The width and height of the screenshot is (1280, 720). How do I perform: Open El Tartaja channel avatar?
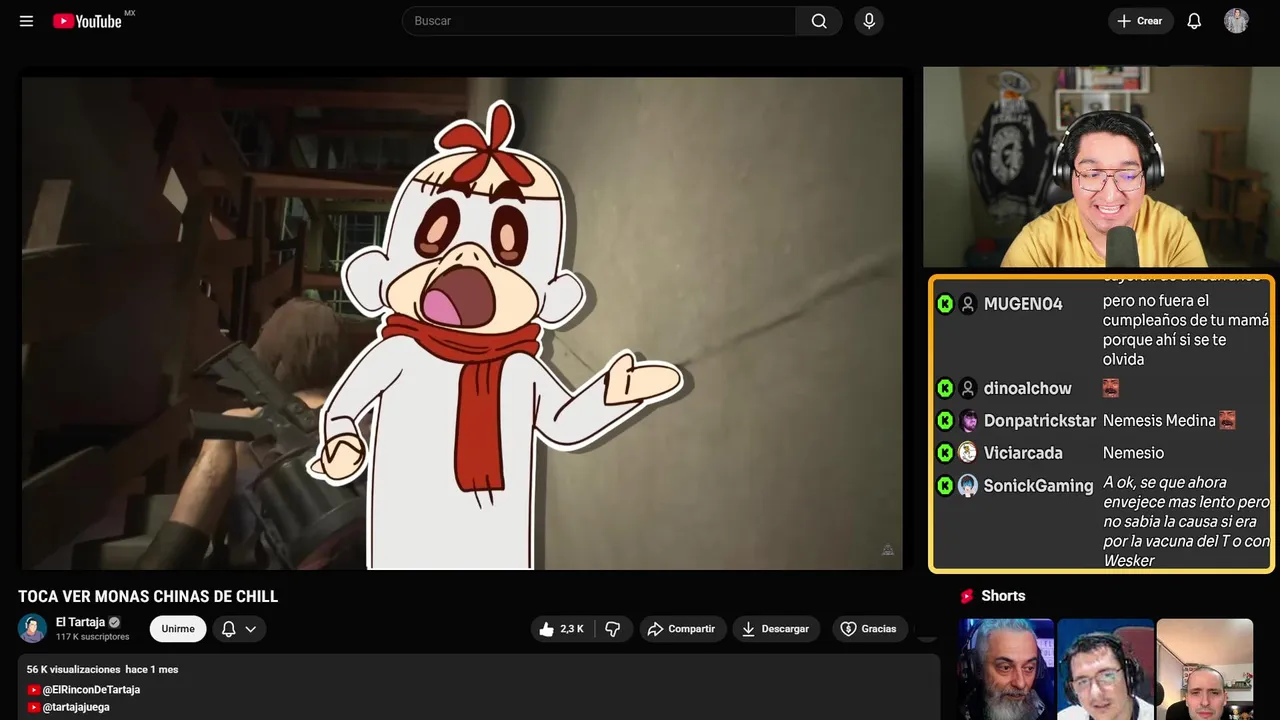click(33, 628)
